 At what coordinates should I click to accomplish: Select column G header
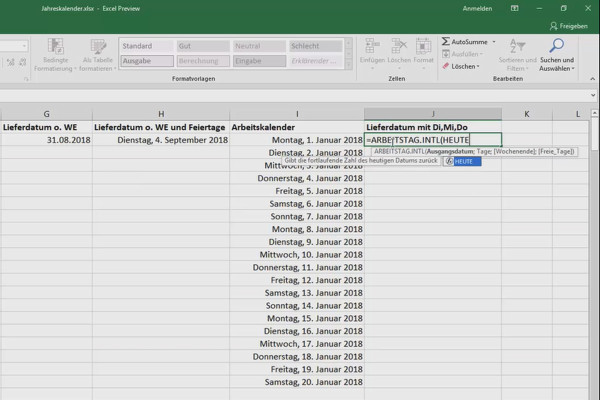pos(46,114)
